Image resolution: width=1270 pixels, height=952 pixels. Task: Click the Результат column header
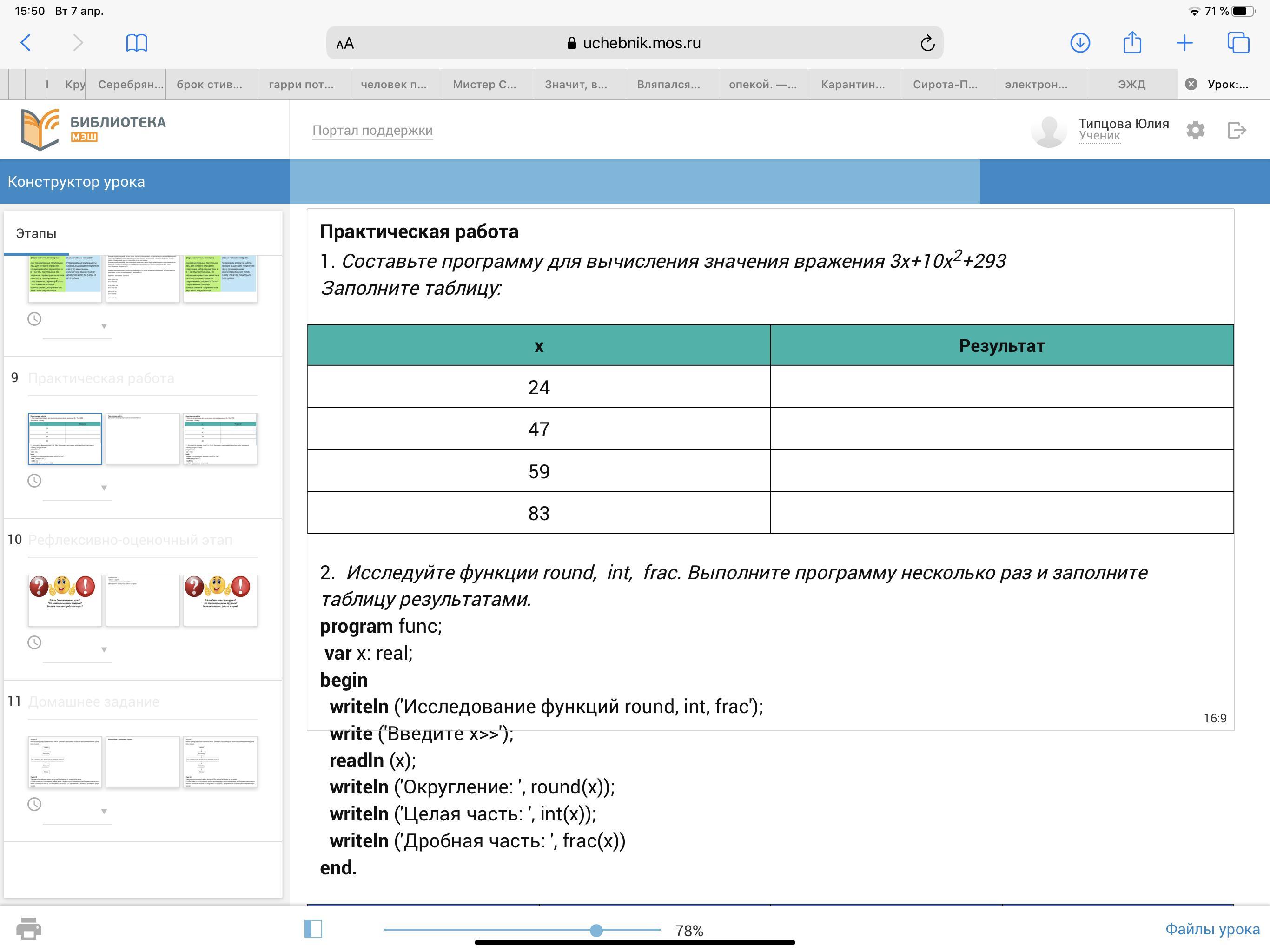pyautogui.click(x=1002, y=346)
